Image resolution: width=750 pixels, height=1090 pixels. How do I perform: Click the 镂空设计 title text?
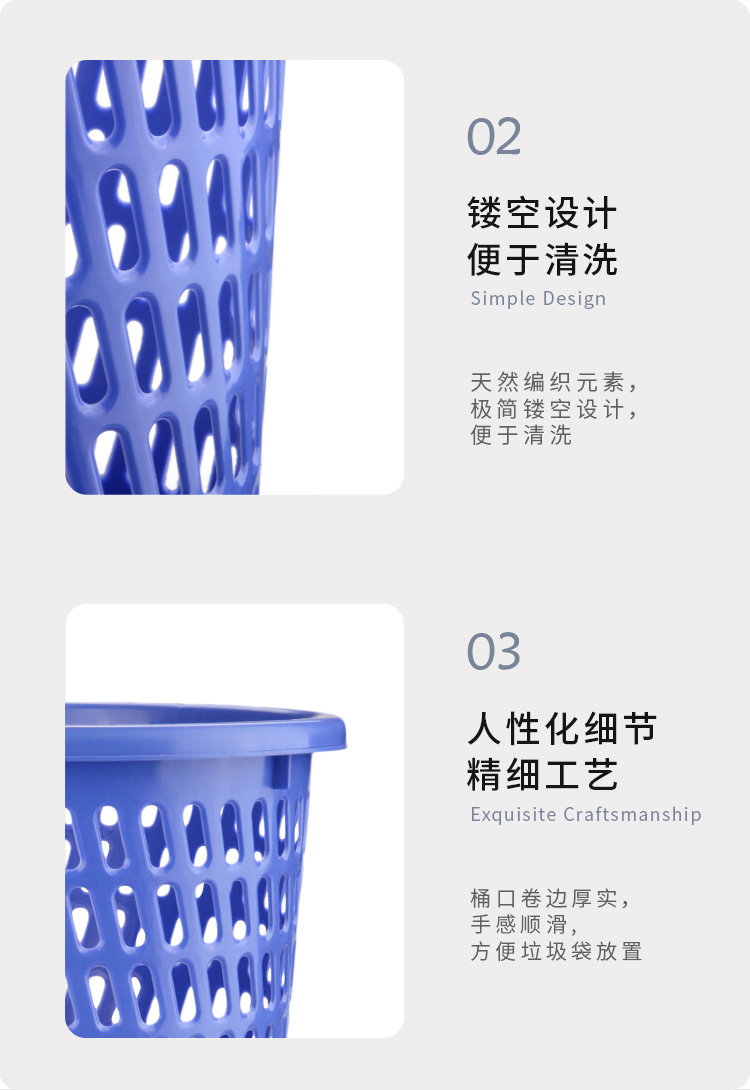[542, 213]
